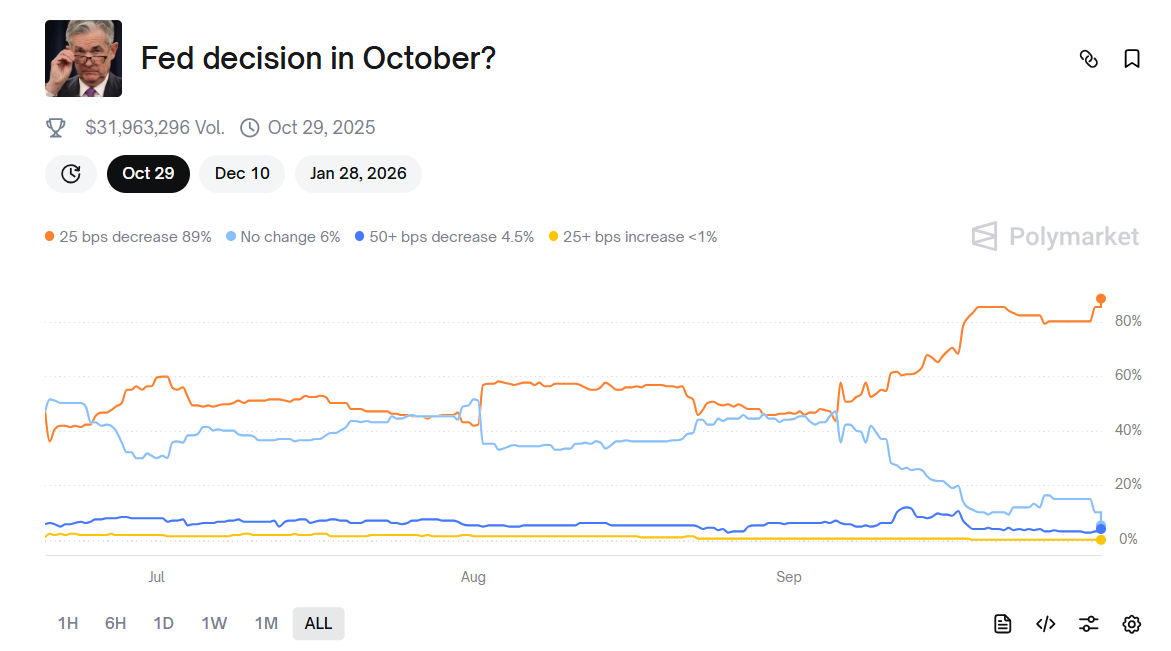Click the clock icon beside Oct 29, 2025
The image size is (1171, 651).
250,128
